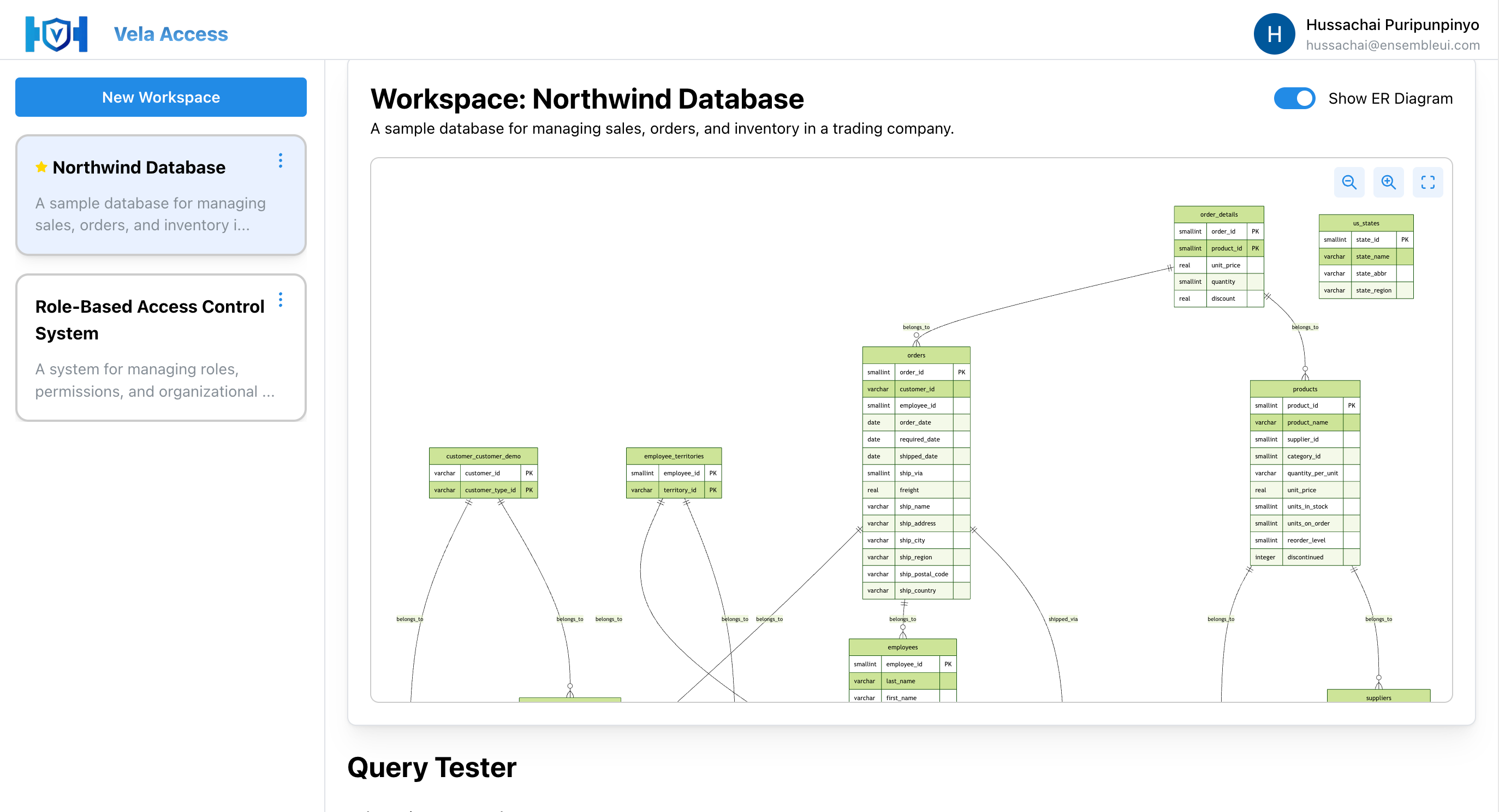Image resolution: width=1499 pixels, height=812 pixels.
Task: Click user name Hussachai Puripunpinyo
Action: pyautogui.click(x=1392, y=25)
